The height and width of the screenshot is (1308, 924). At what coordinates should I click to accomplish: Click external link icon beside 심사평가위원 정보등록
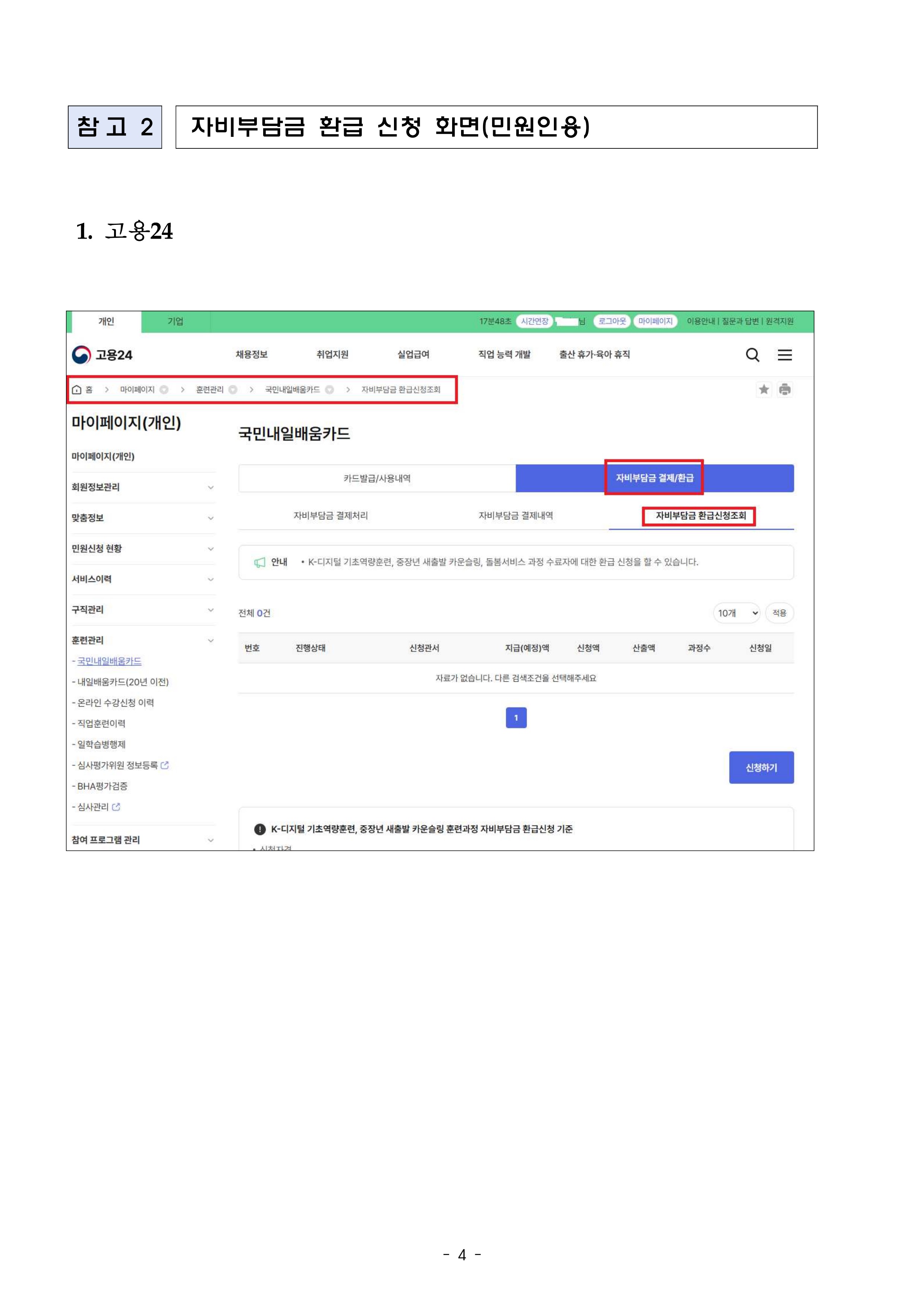click(165, 765)
